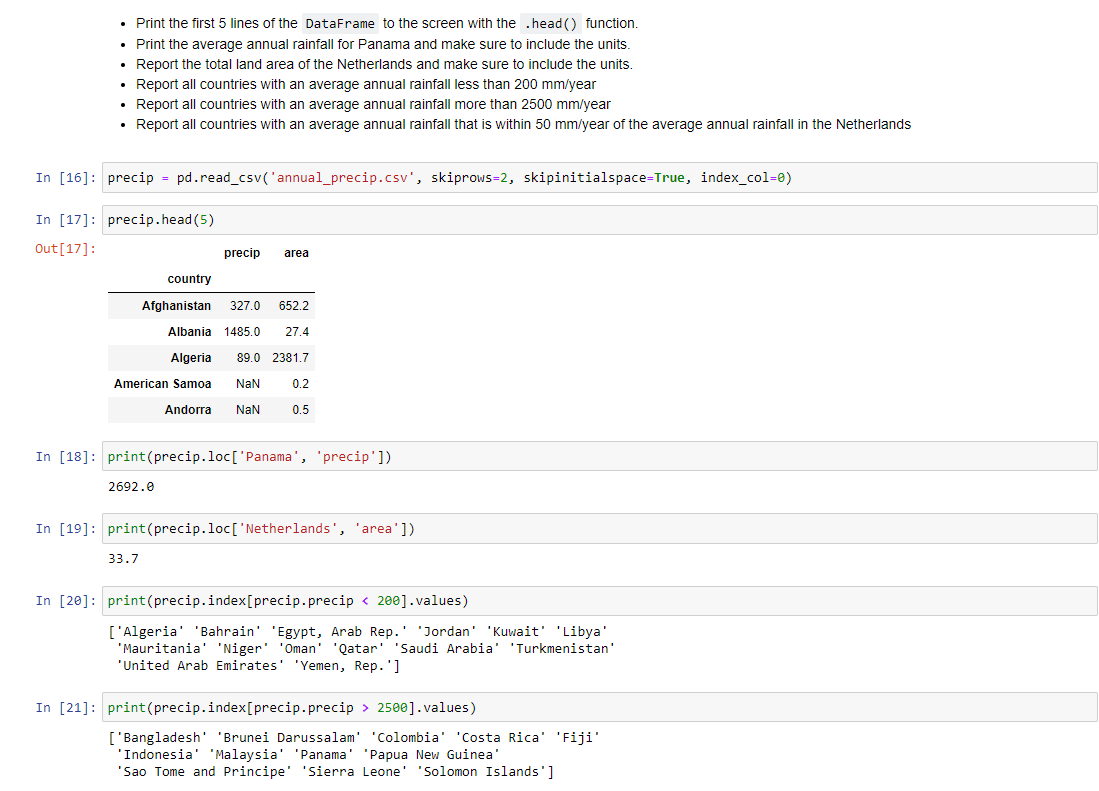Screen dimensions: 1099x791
Task: Click the 2692.0 output value
Action: click(131, 486)
